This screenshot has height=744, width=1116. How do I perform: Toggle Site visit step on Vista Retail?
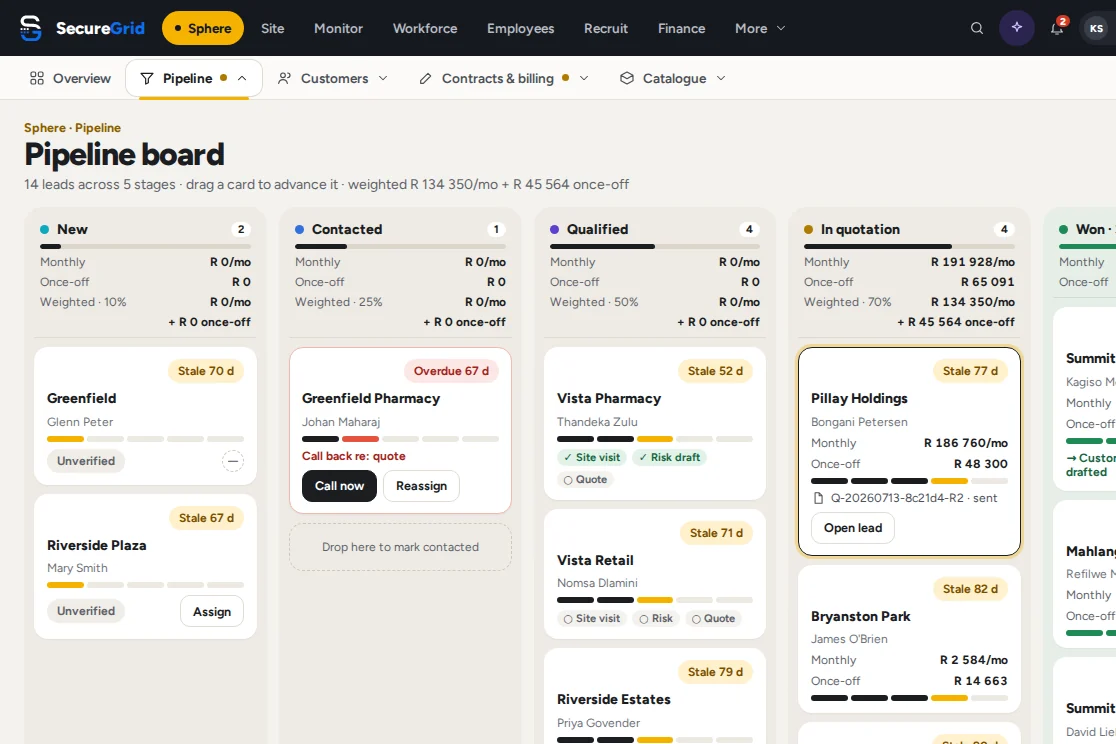(x=592, y=619)
